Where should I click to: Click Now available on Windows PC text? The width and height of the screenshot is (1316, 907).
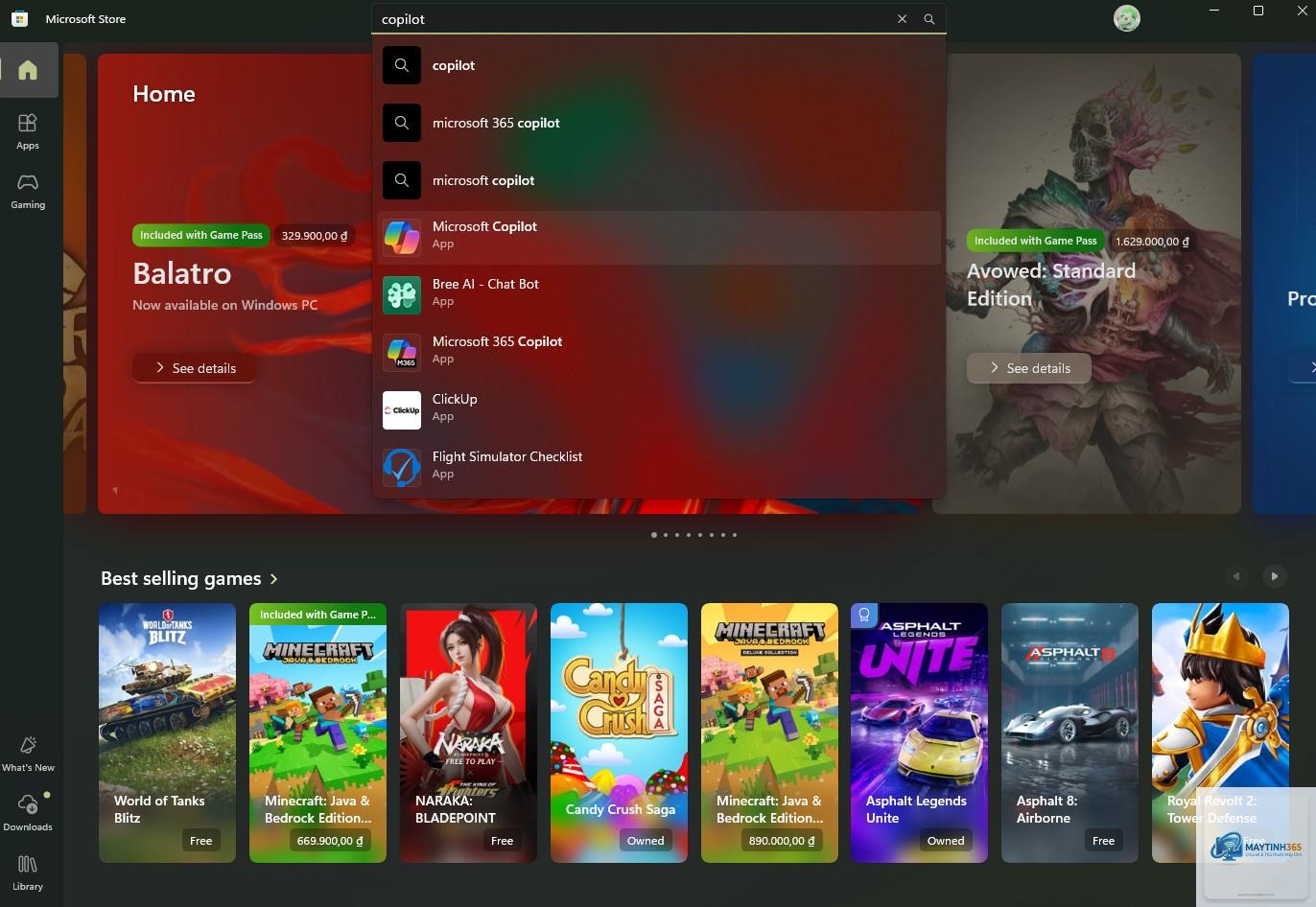225,305
